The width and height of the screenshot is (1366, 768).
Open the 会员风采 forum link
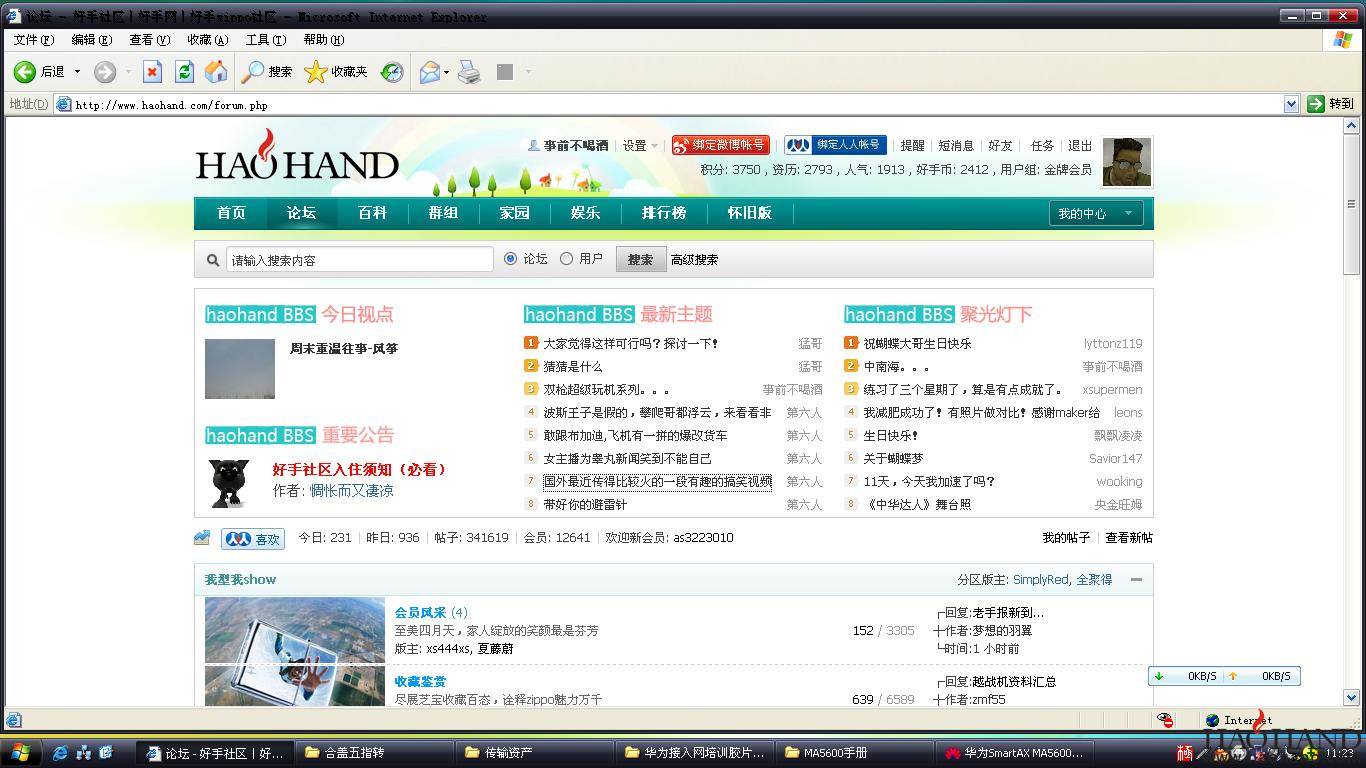tap(420, 613)
